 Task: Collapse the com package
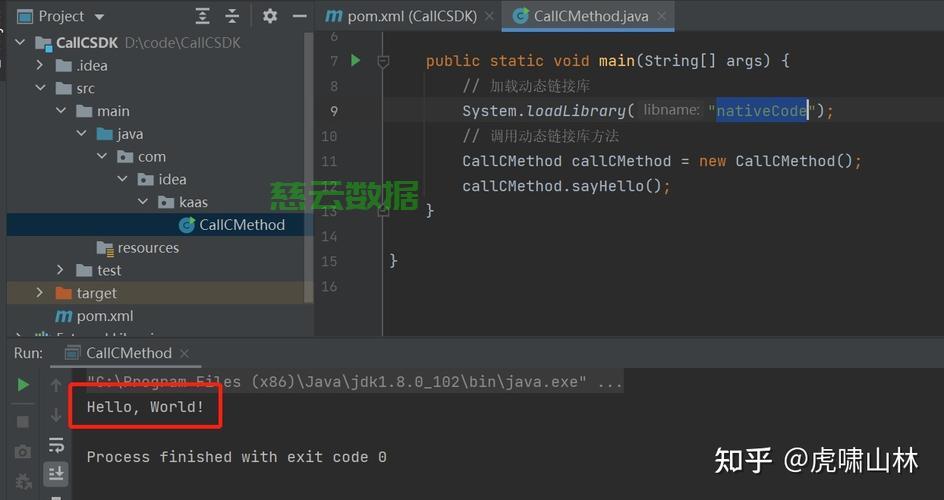(102, 156)
